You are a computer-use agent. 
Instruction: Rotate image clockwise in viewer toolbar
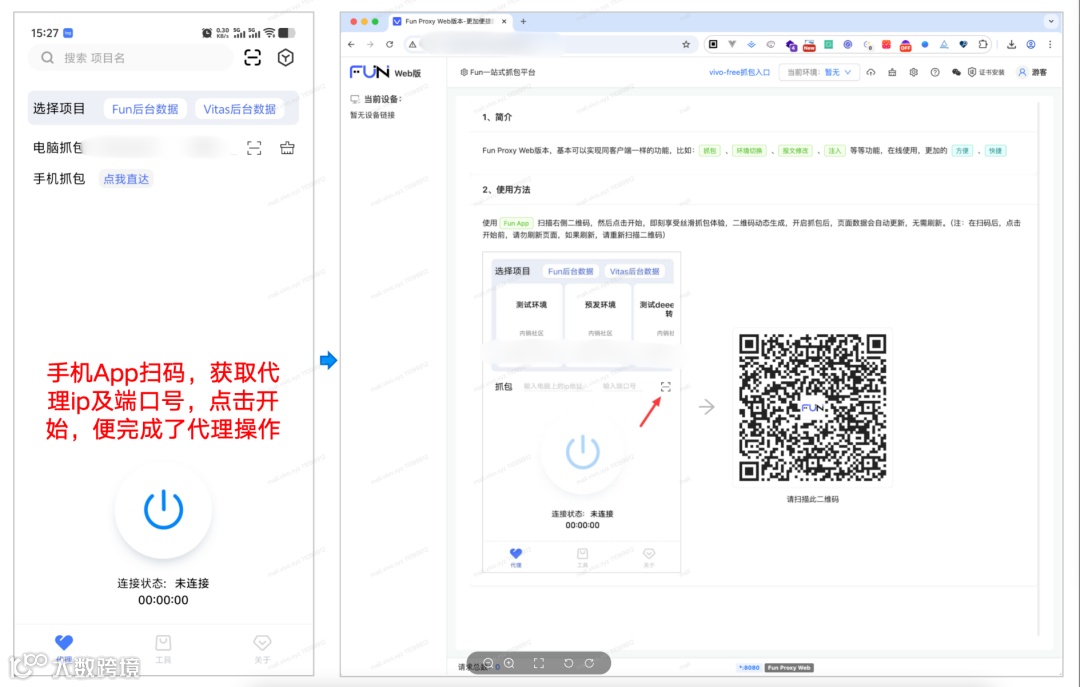(x=590, y=663)
